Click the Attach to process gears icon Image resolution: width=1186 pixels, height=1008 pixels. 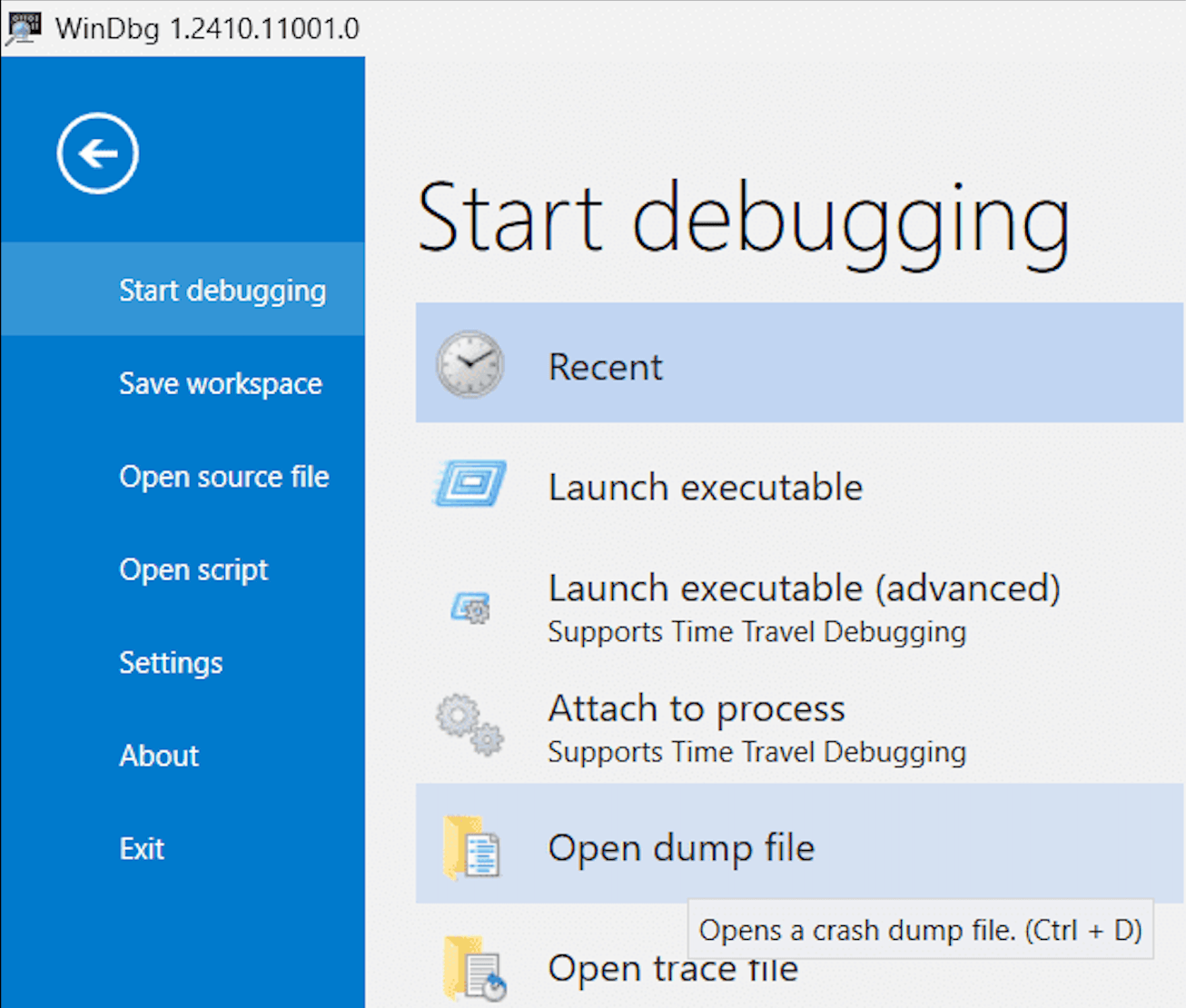(469, 725)
